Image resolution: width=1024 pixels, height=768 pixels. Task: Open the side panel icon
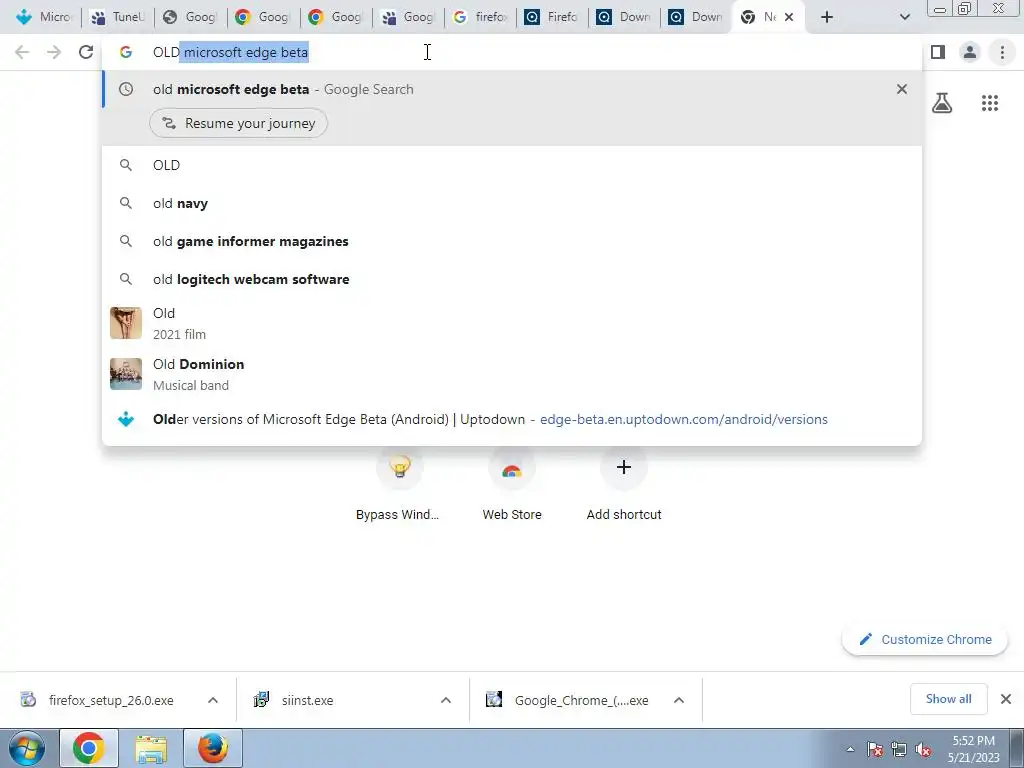[x=938, y=52]
